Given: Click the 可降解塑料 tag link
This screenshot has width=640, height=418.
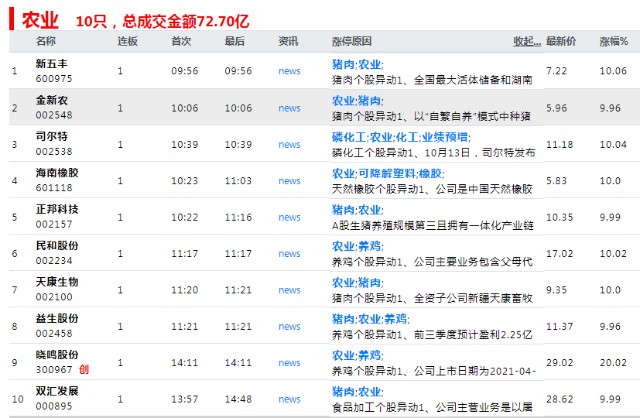Looking at the screenshot, I should pos(387,173).
